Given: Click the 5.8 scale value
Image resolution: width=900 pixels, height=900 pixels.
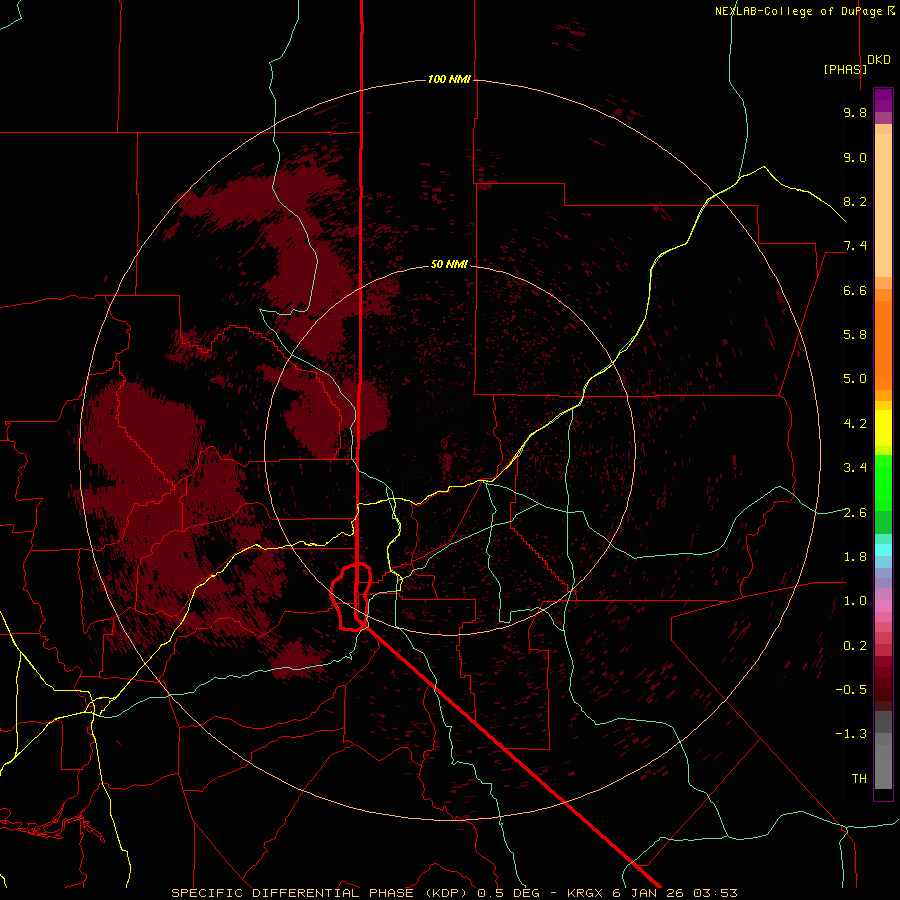Looking at the screenshot, I should 855,334.
